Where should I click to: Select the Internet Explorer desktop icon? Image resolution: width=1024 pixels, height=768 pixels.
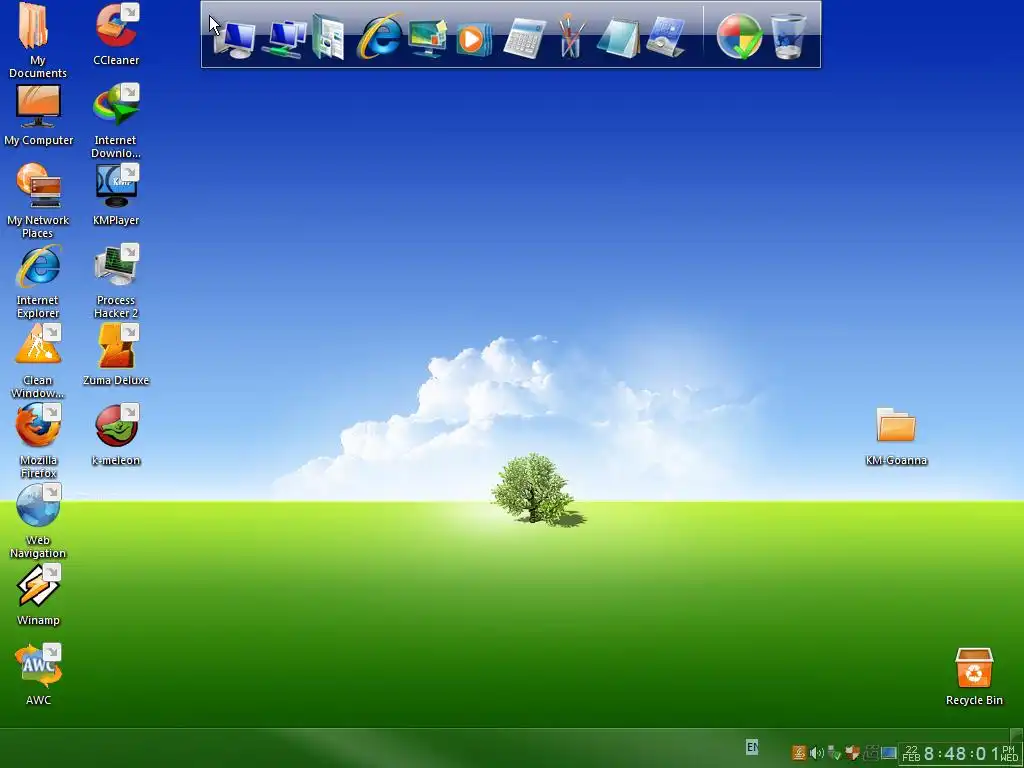coord(38,281)
